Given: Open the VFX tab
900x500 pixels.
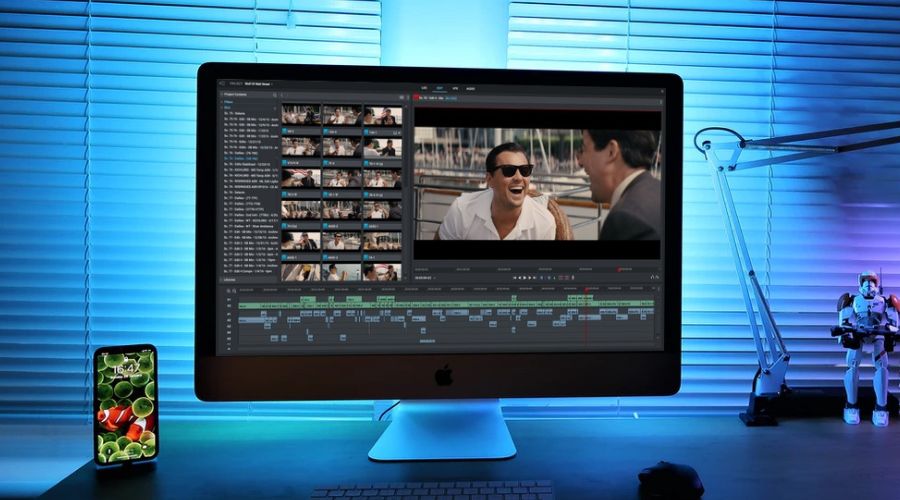Looking at the screenshot, I should (455, 88).
